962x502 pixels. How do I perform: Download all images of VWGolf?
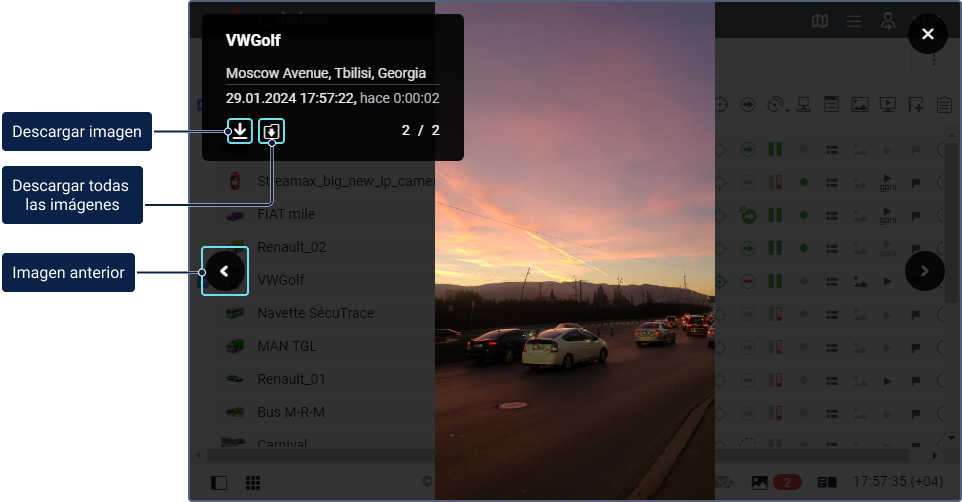tap(271, 131)
